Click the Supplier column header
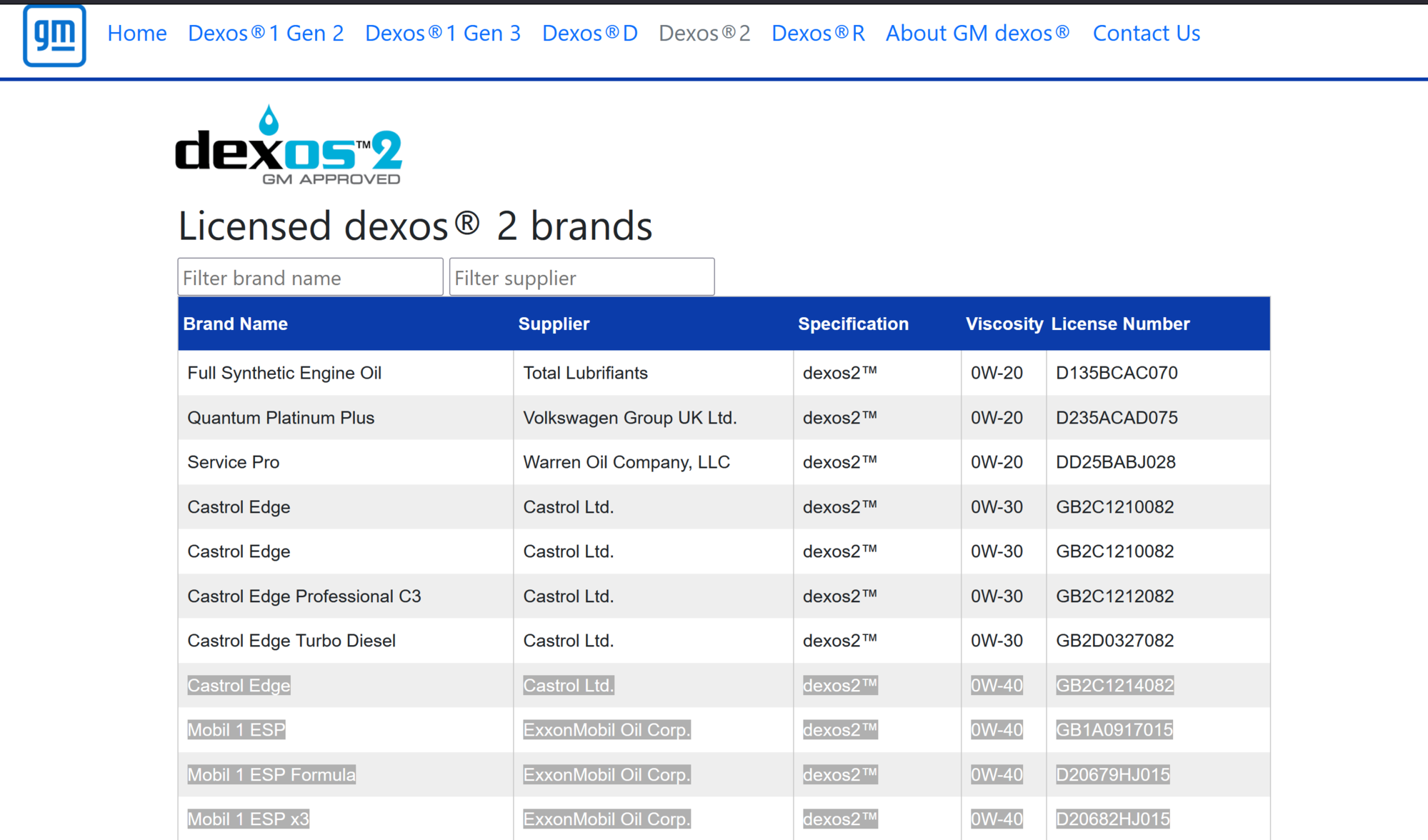 click(x=554, y=324)
